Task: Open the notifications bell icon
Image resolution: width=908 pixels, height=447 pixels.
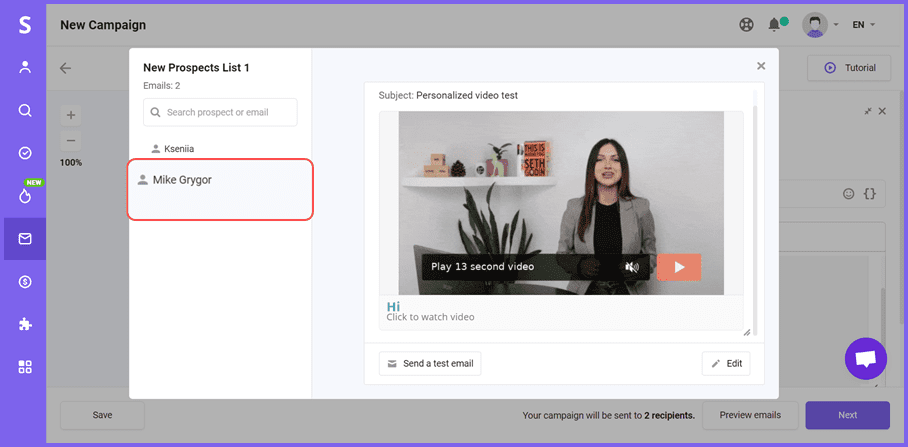Action: click(x=774, y=24)
